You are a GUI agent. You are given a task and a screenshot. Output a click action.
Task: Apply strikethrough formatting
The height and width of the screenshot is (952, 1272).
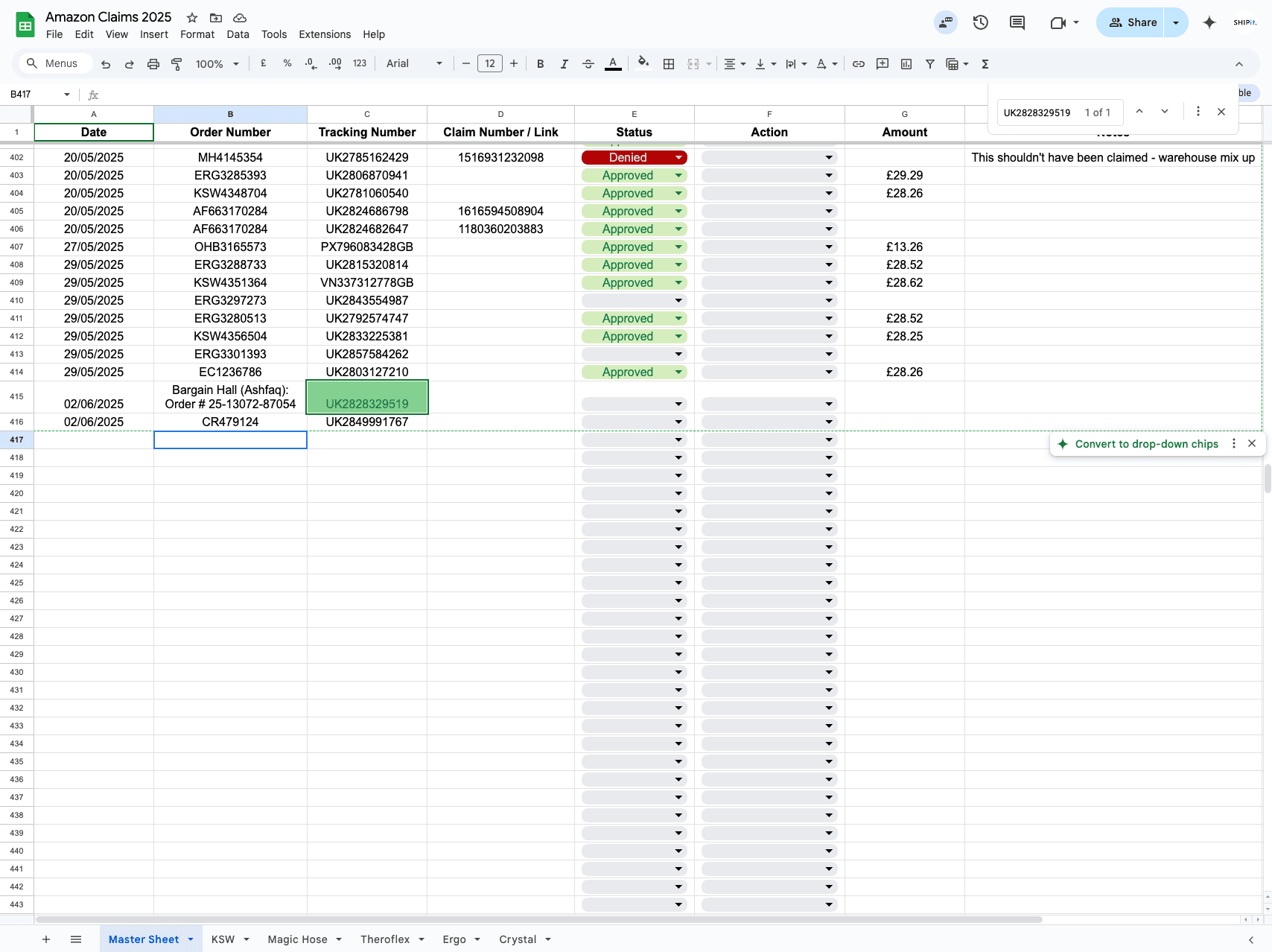click(588, 64)
